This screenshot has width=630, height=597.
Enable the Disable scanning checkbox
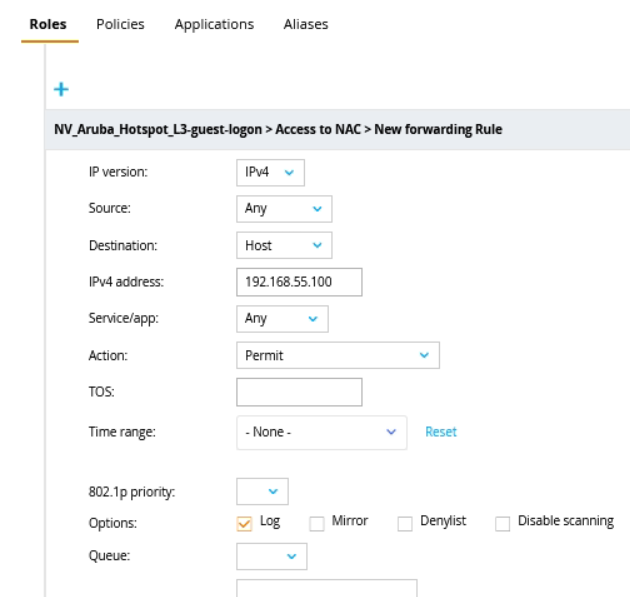(x=503, y=523)
